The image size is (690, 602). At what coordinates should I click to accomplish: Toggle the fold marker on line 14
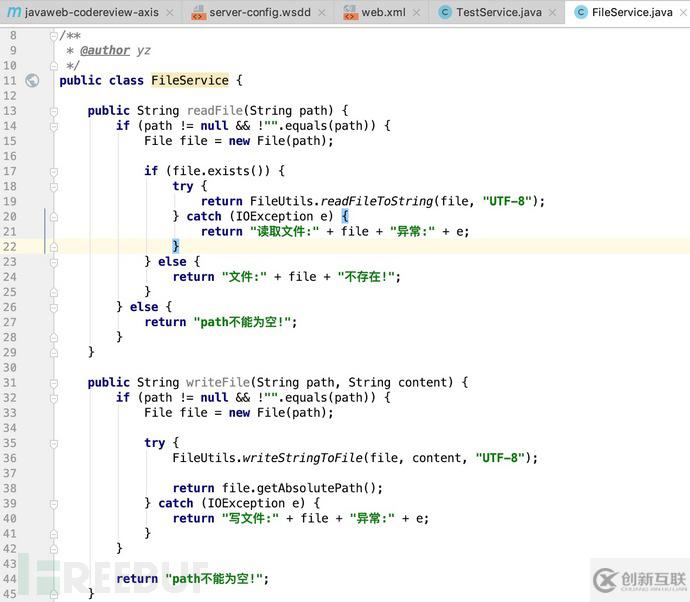[x=54, y=126]
